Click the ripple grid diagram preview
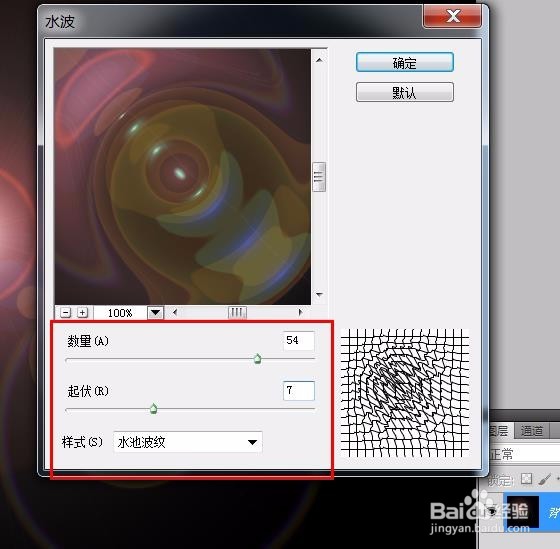The image size is (560, 549). click(x=405, y=393)
